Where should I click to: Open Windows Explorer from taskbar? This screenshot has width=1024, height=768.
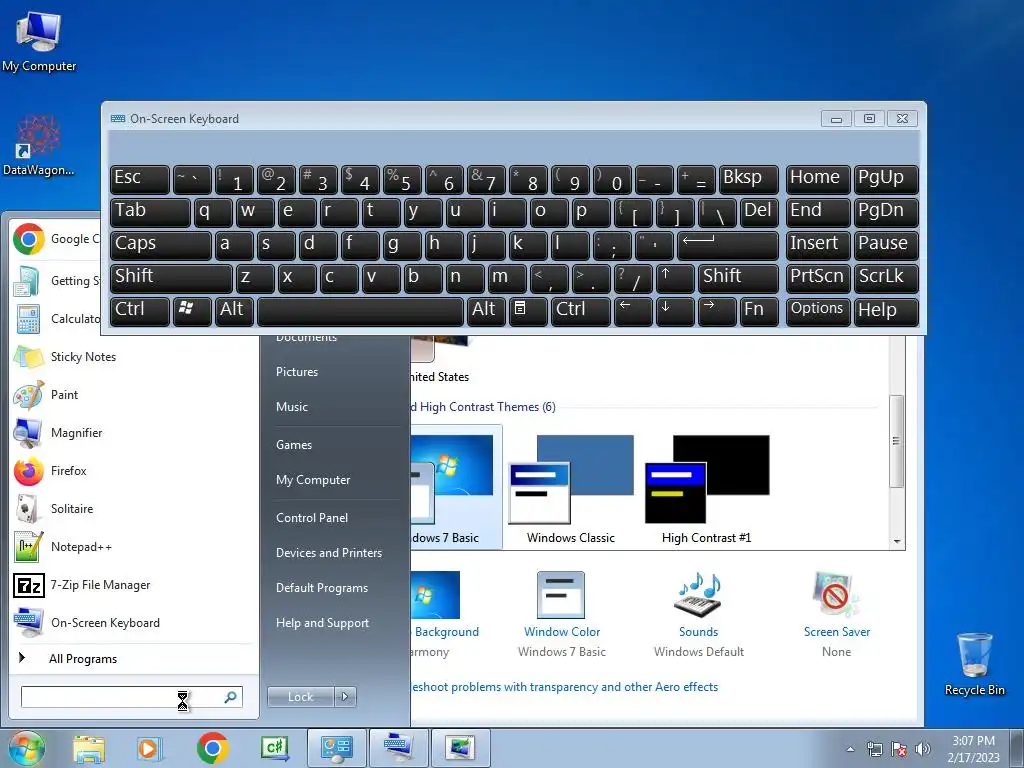click(89, 748)
